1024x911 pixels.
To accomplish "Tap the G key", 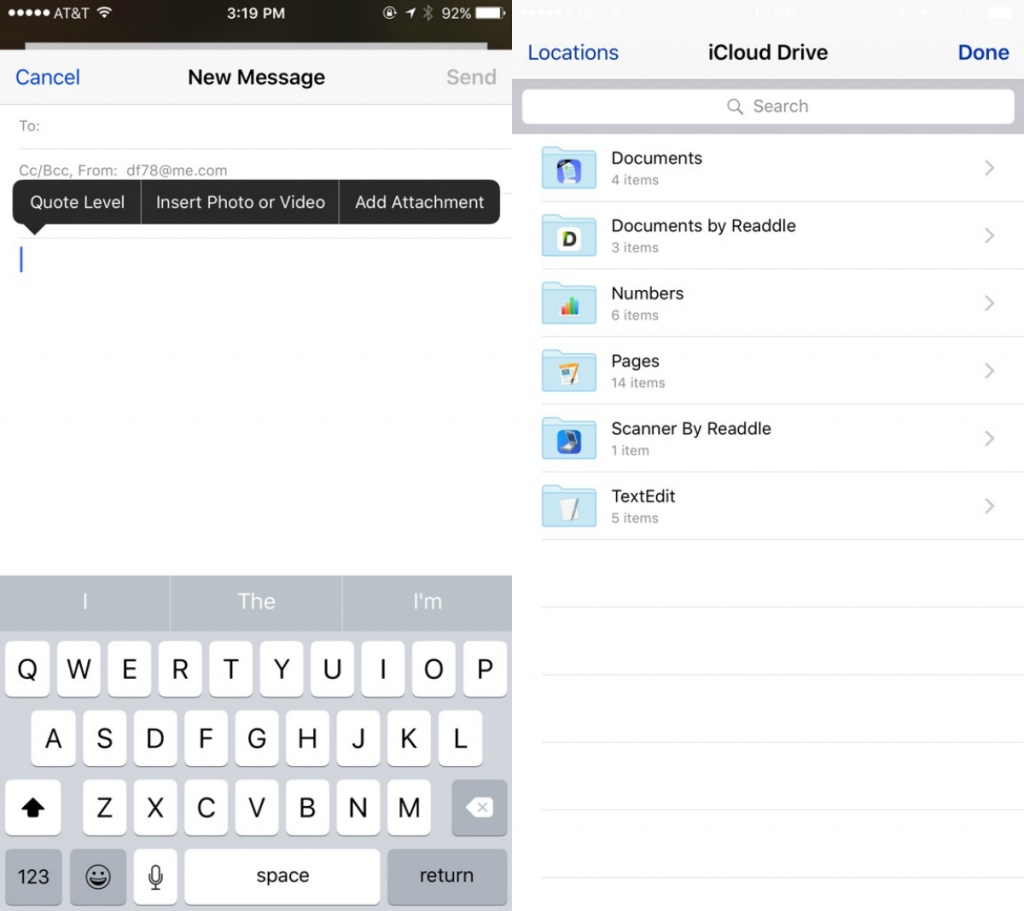I will (257, 739).
